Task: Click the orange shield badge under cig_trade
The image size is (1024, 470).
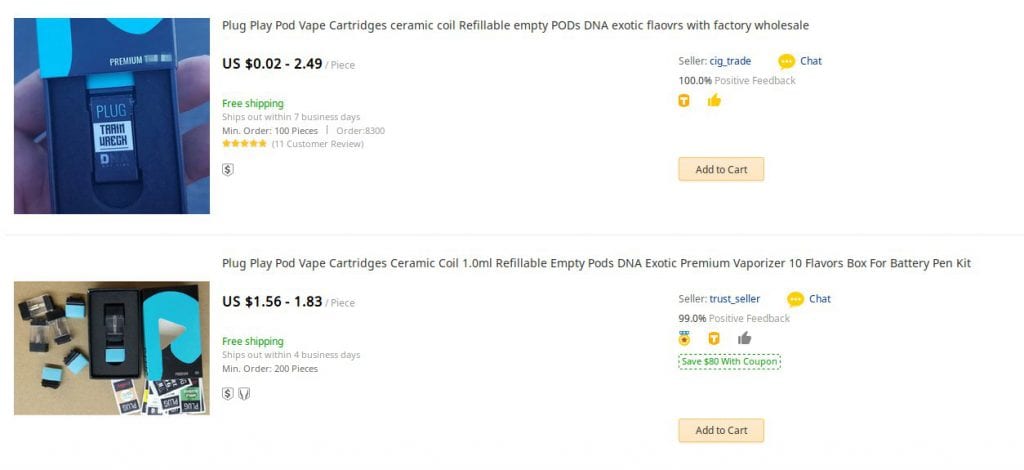Action: [x=684, y=100]
